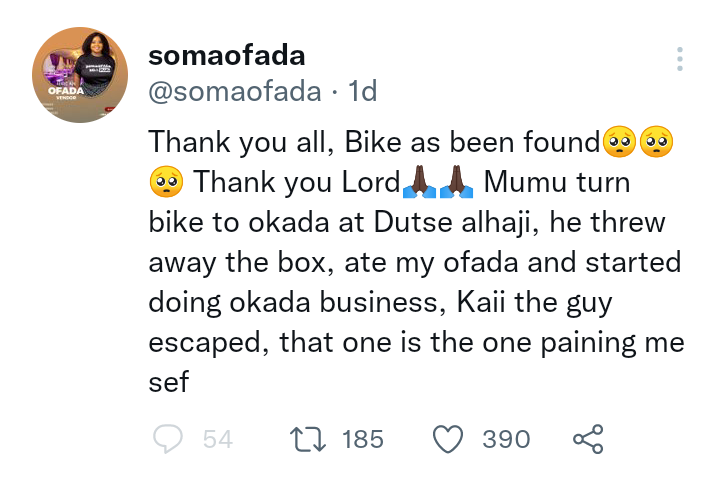Click the first pleading face emoji after 'found'
This screenshot has width=715, height=481.
point(618,142)
